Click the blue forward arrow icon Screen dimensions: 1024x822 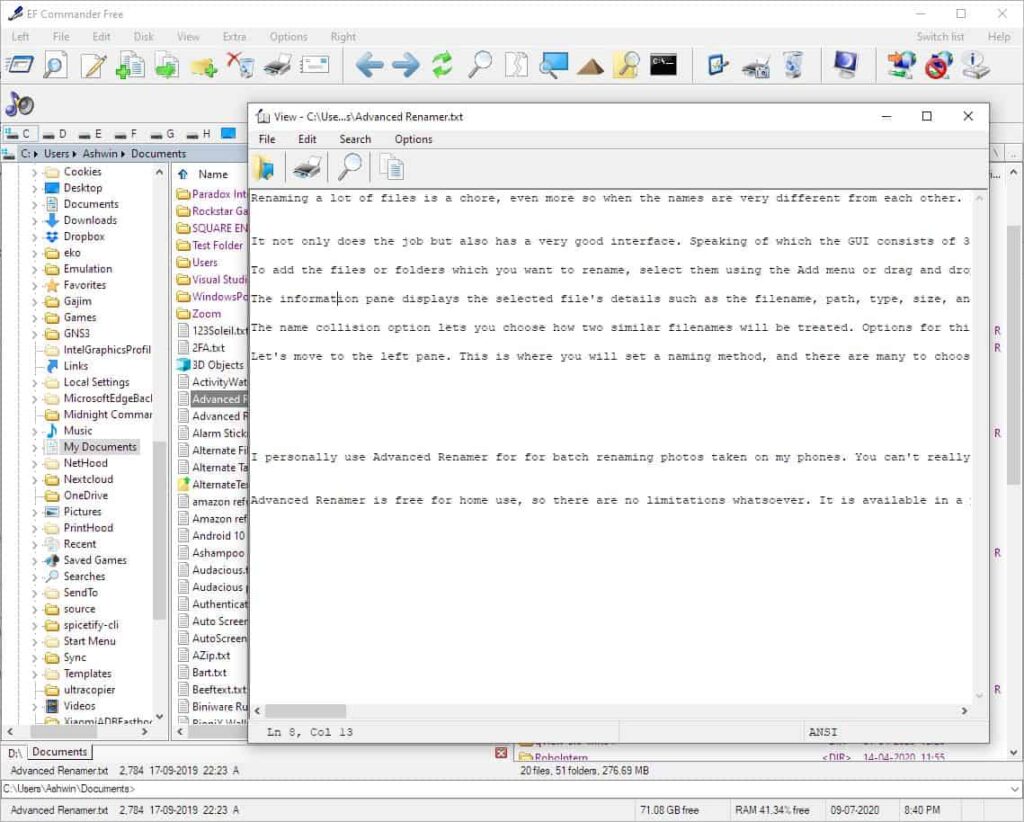406,65
